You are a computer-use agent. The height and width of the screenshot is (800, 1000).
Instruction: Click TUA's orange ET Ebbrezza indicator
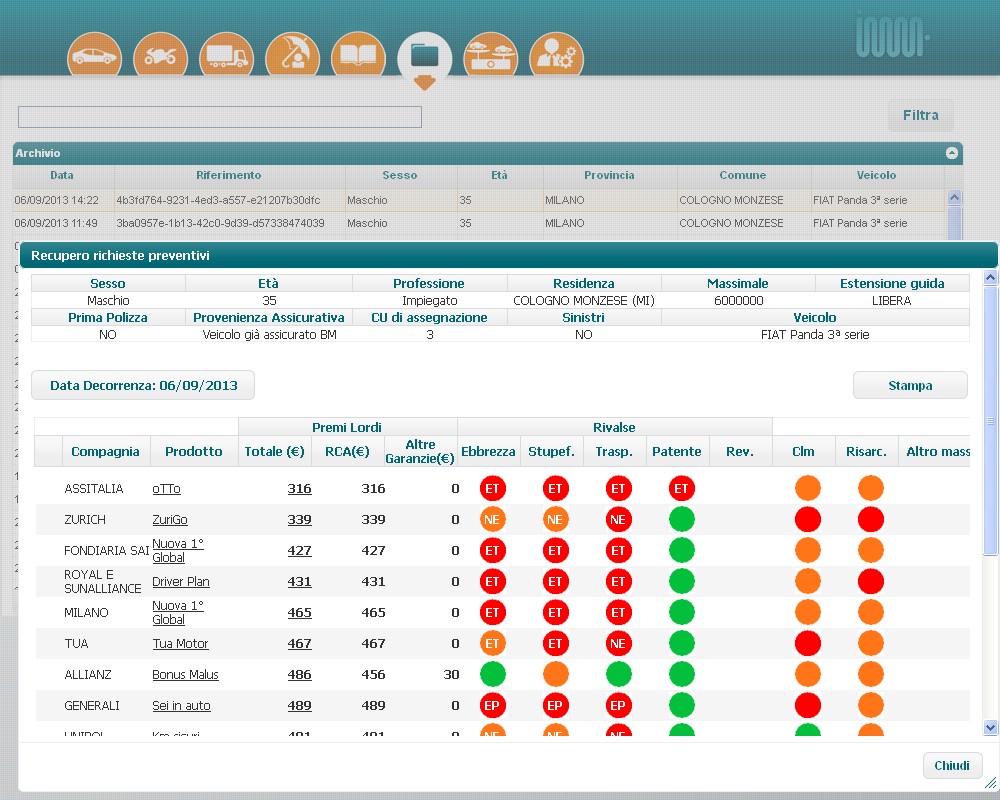(x=492, y=643)
